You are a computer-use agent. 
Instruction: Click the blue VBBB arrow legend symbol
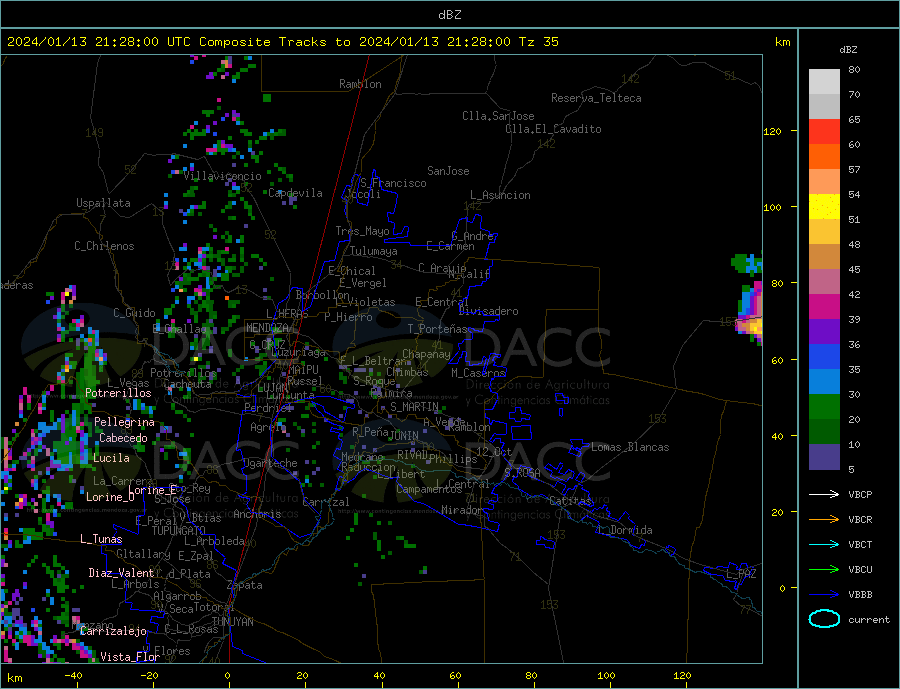pyautogui.click(x=824, y=595)
